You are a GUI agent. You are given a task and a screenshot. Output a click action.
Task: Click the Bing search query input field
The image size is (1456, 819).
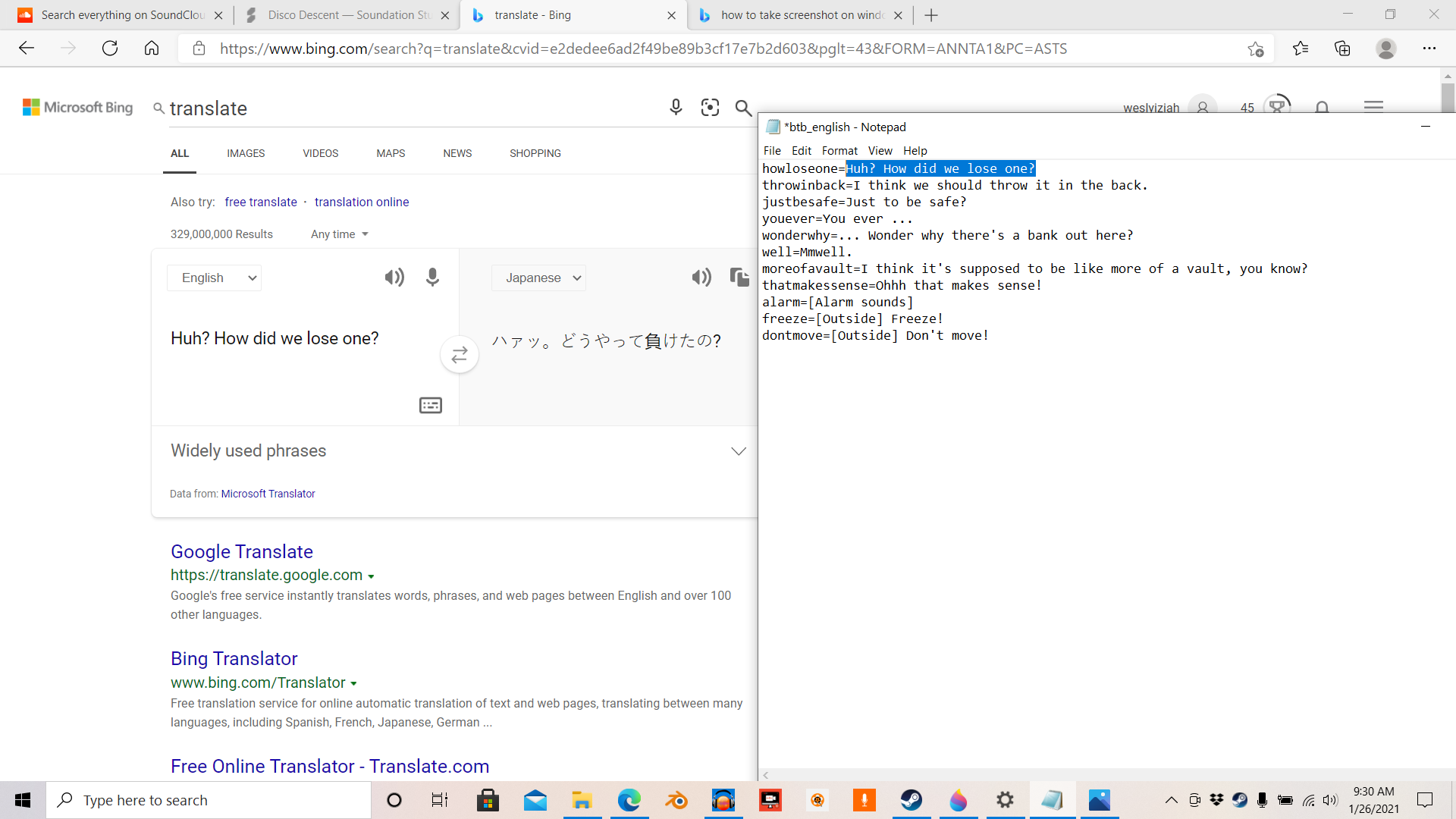[x=409, y=108]
